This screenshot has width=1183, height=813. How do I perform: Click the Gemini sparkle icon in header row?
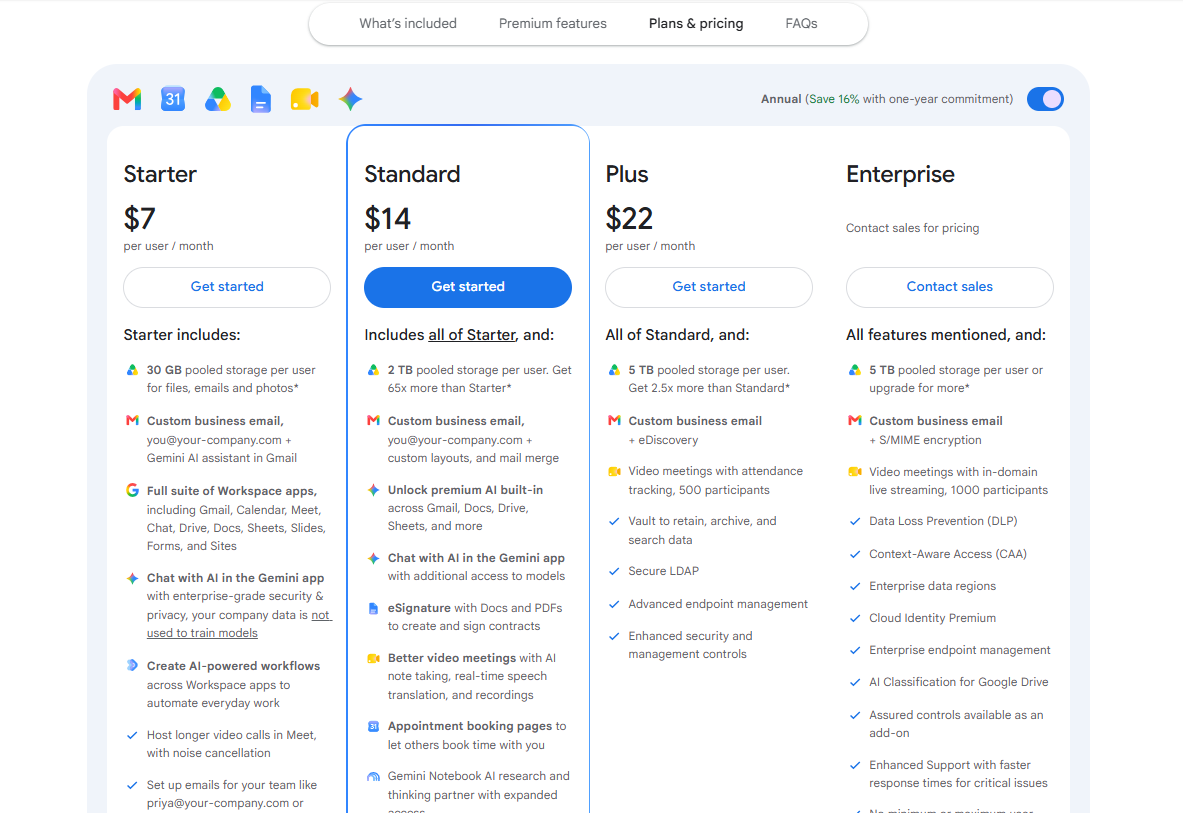click(x=350, y=99)
